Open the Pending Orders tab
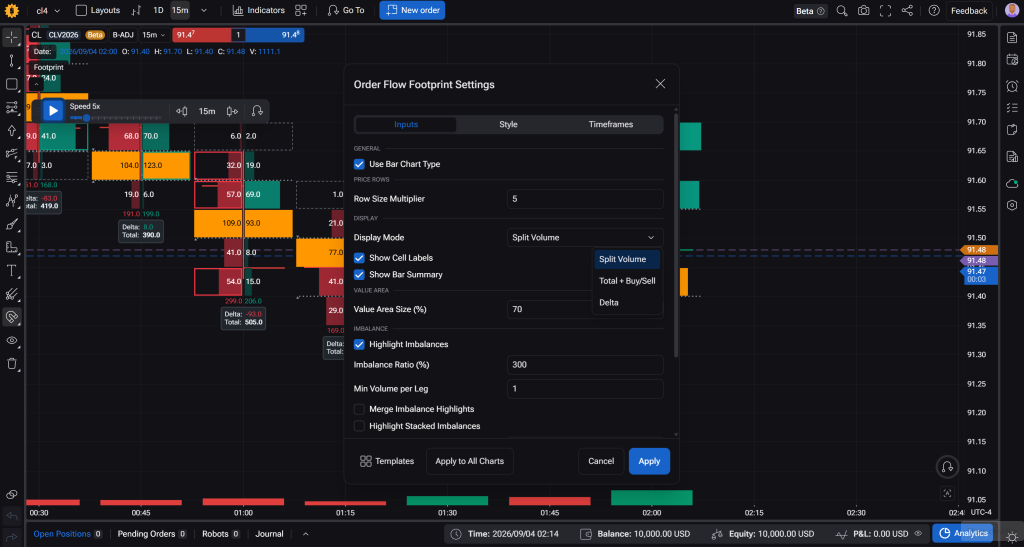 152,534
